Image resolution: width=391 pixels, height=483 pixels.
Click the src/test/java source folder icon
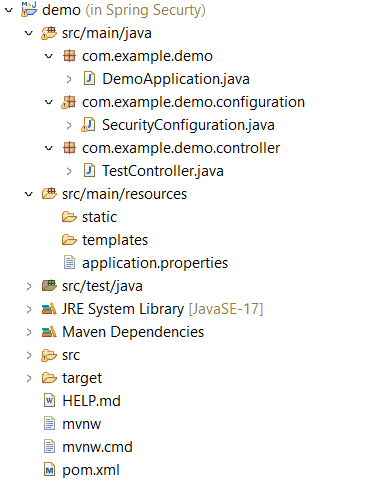coord(49,286)
